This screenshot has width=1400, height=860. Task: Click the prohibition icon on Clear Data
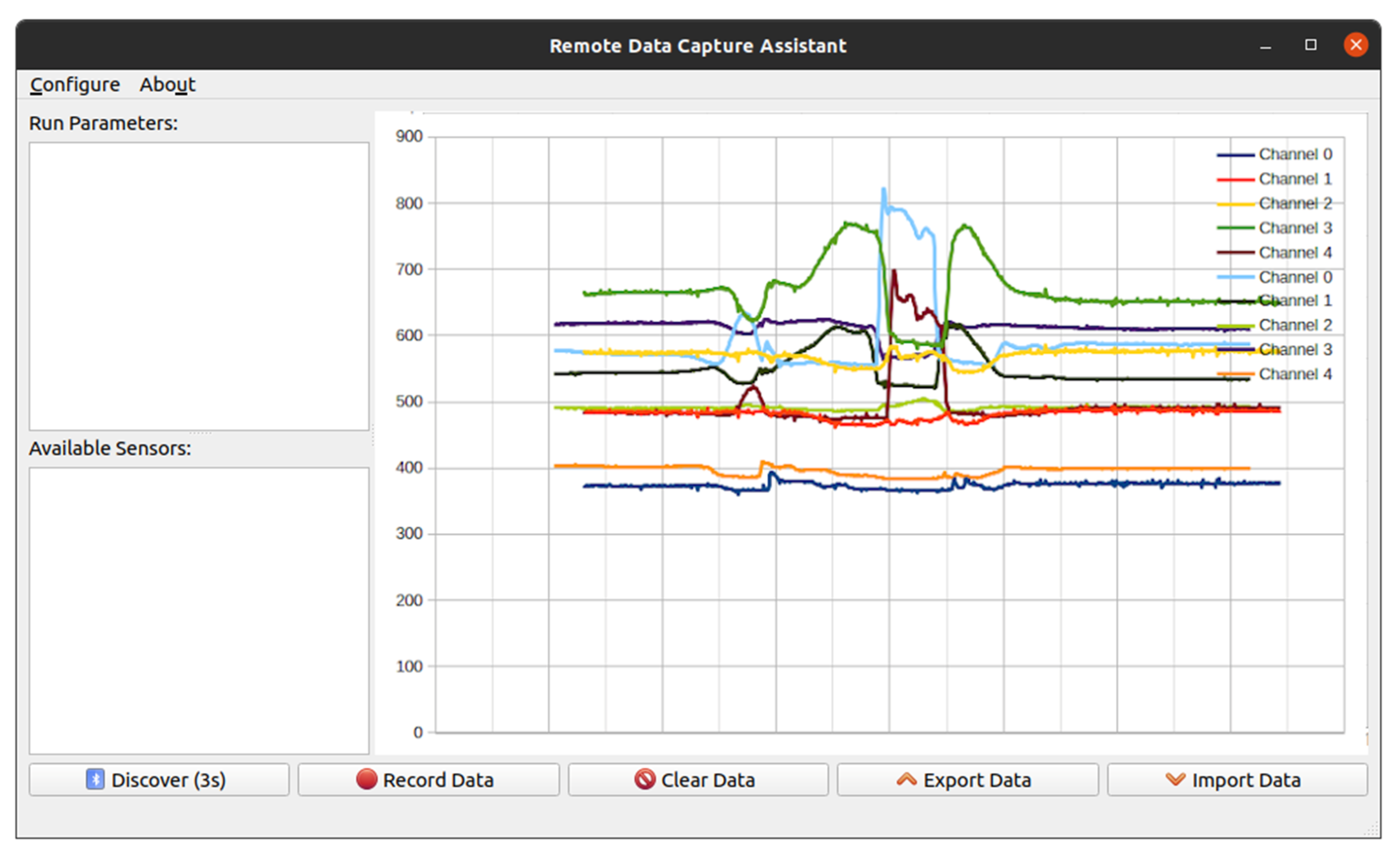pos(645,779)
